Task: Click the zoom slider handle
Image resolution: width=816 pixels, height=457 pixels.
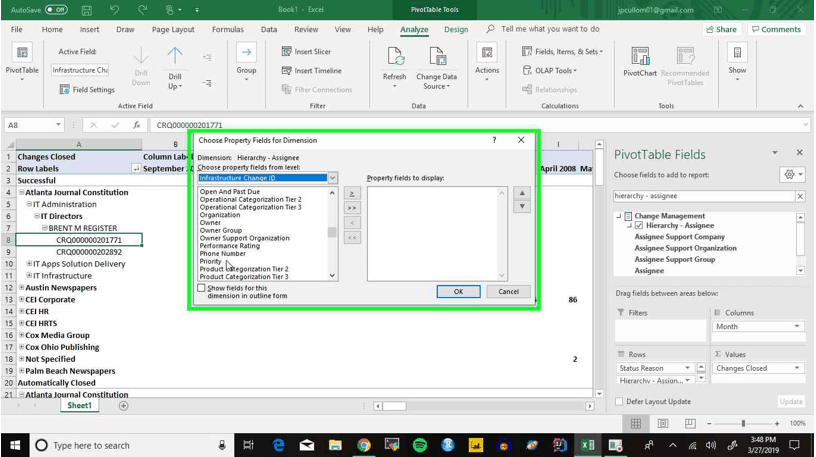Action: click(743, 424)
